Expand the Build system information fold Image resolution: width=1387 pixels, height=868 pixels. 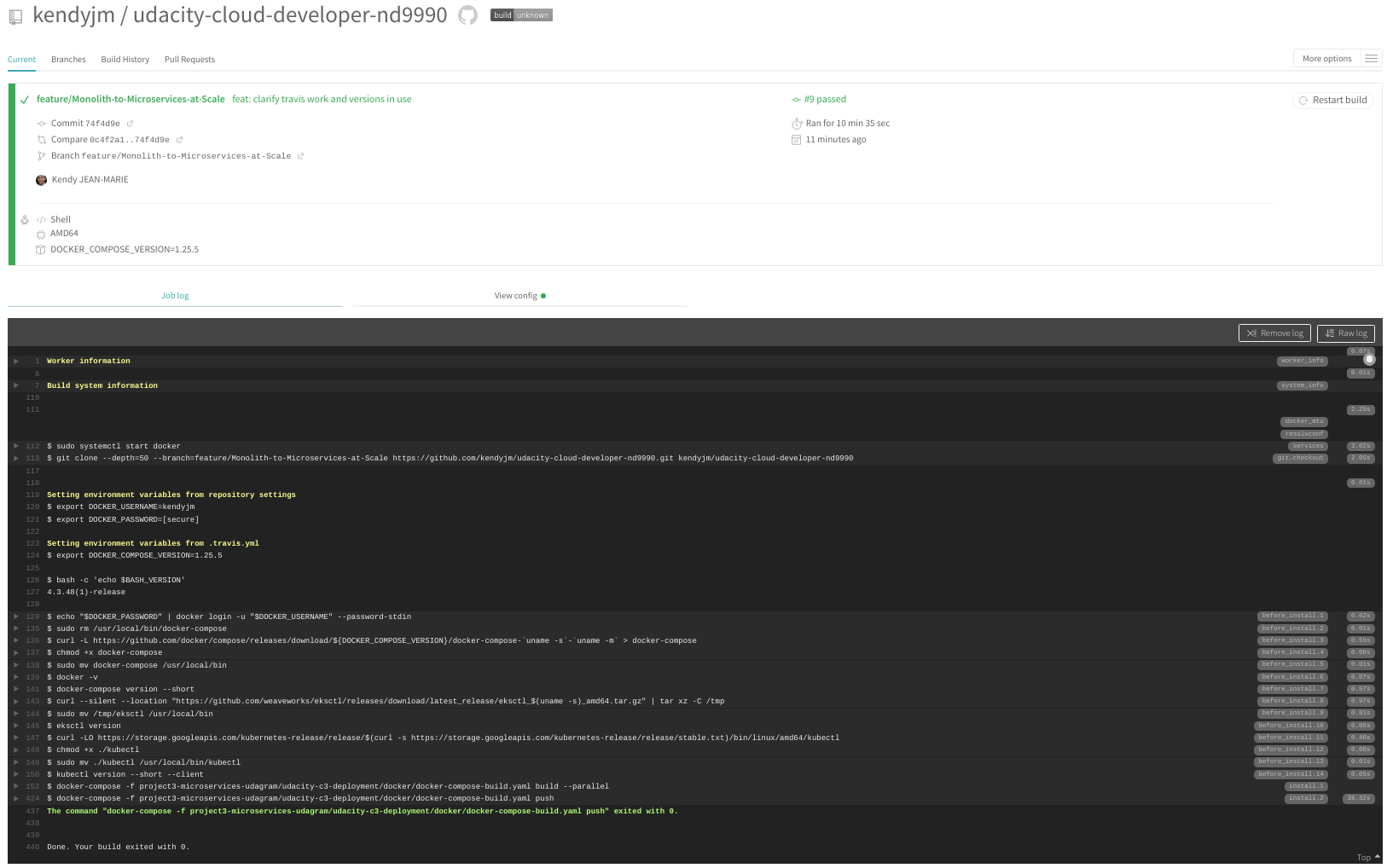tap(16, 385)
